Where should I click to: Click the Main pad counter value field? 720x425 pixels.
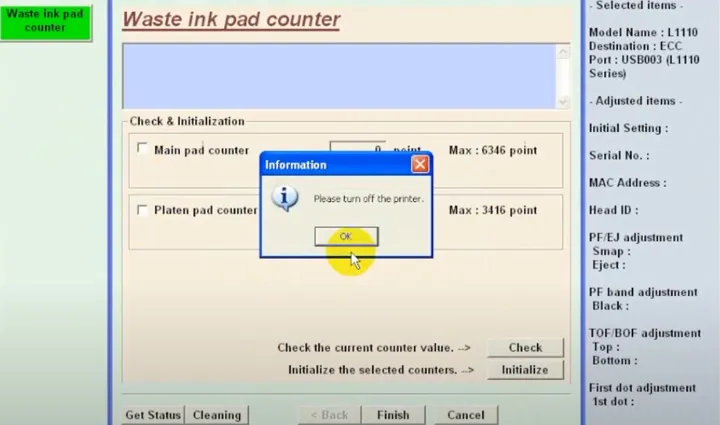pos(358,147)
